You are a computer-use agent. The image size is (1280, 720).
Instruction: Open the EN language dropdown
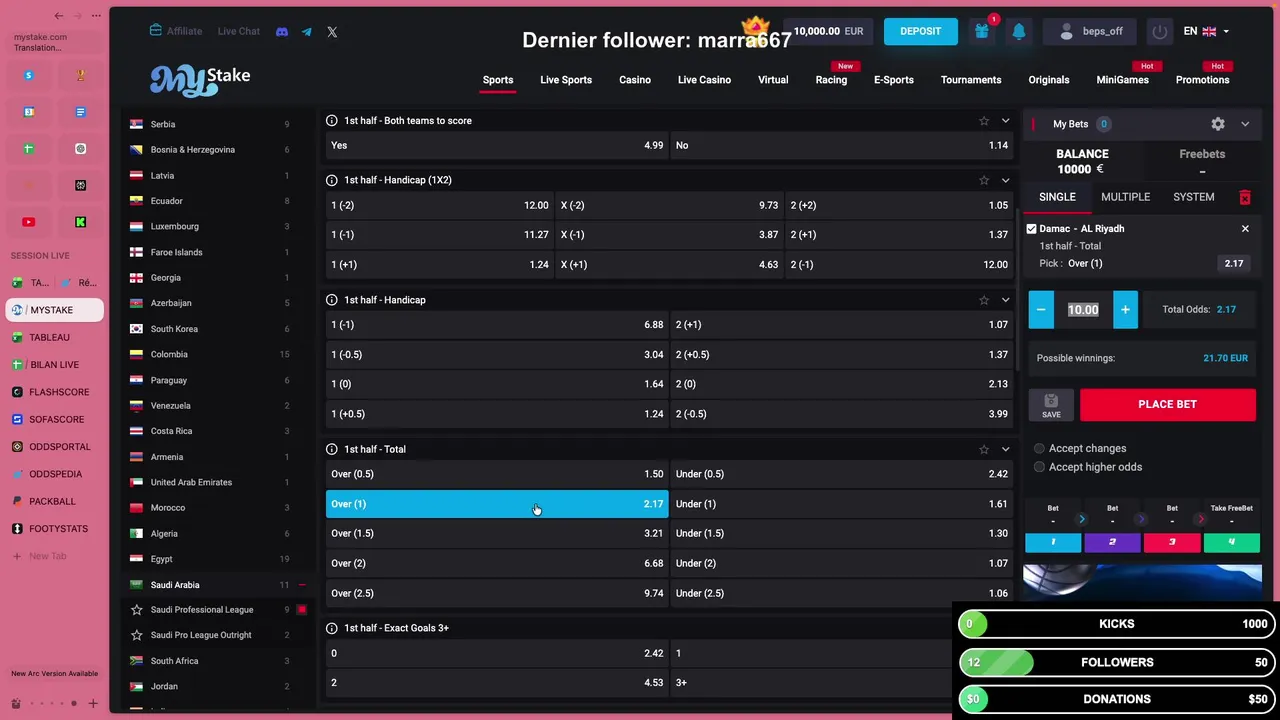click(x=1206, y=31)
